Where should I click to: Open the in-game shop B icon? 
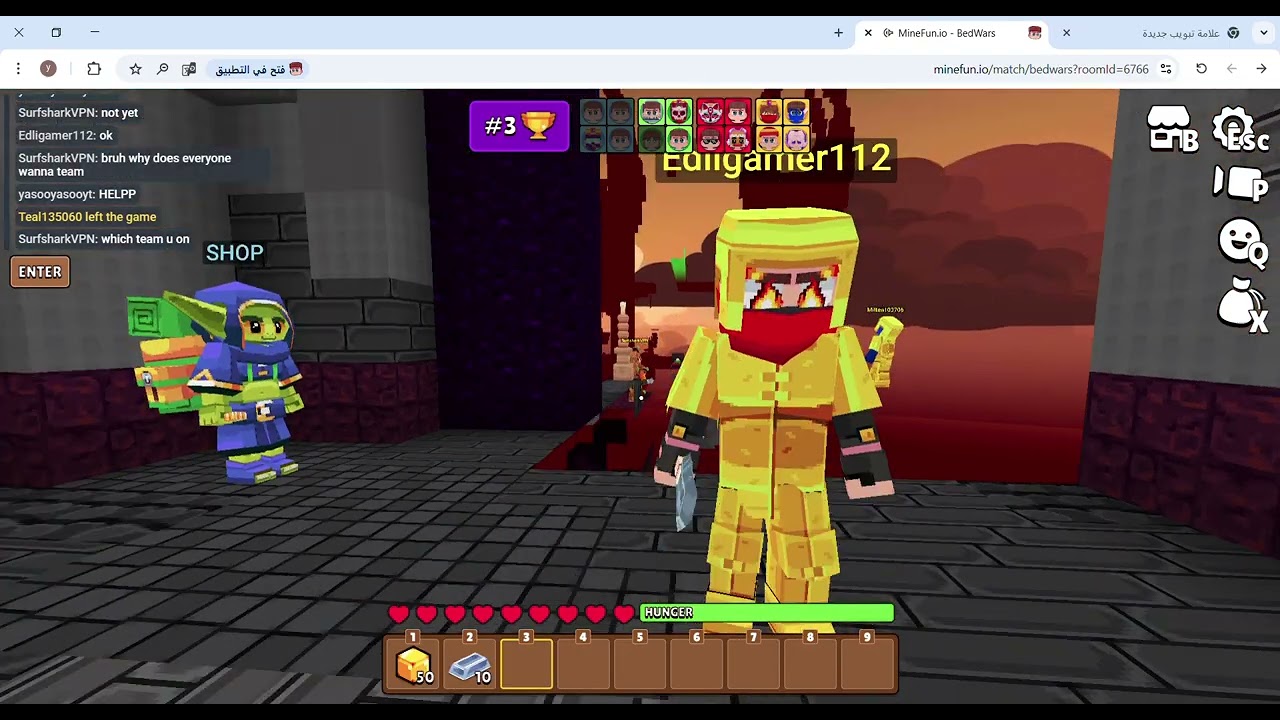click(x=1172, y=130)
